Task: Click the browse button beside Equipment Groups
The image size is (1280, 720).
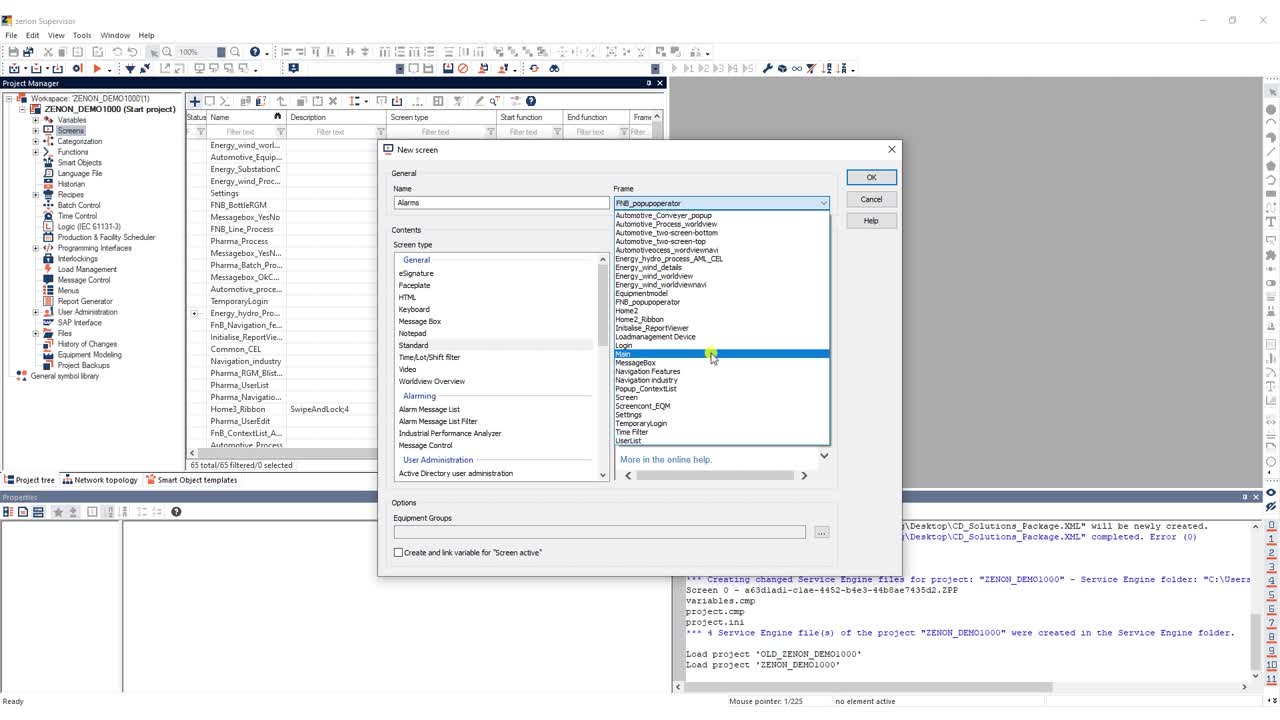Action: coord(821,532)
